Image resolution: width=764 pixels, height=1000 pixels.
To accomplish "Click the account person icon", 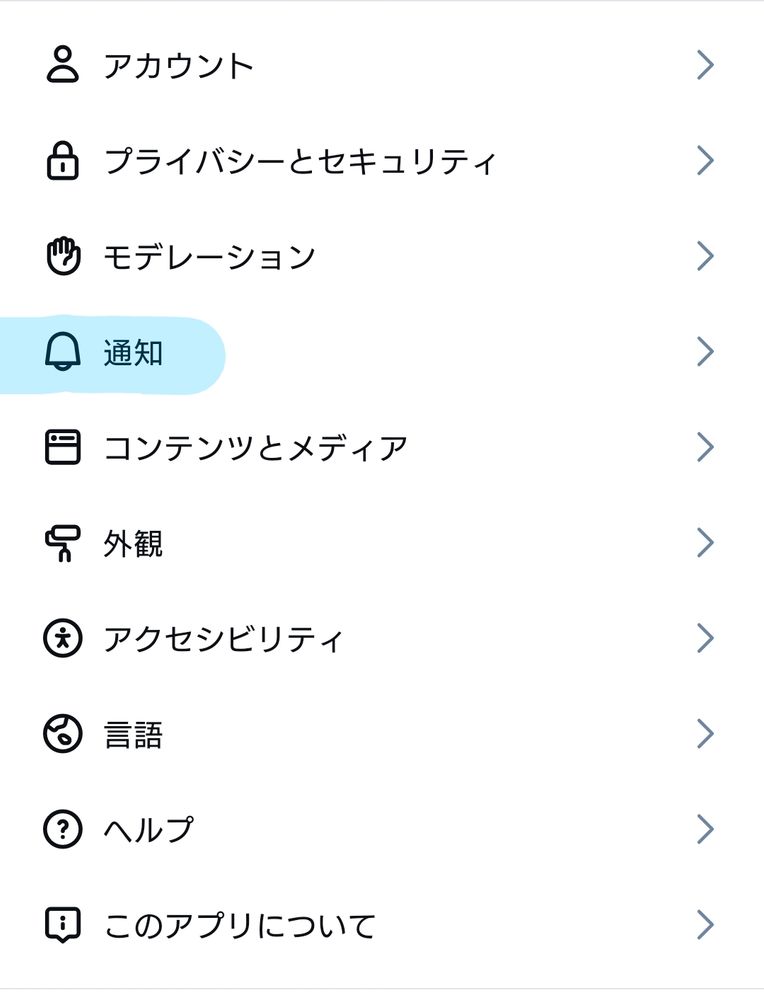I will (x=63, y=66).
